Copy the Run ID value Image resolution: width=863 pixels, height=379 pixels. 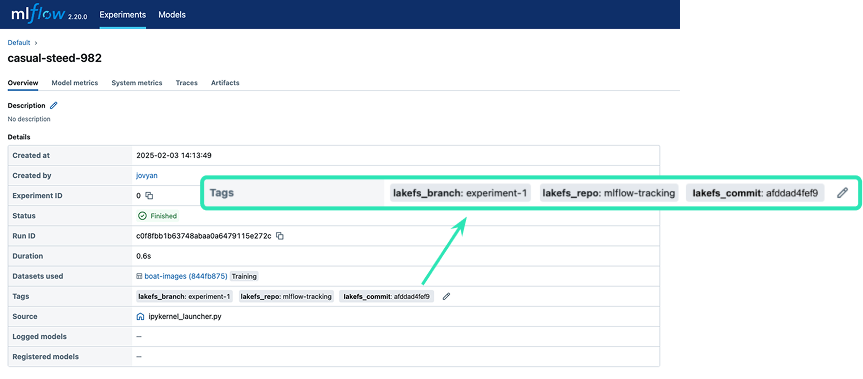click(280, 236)
